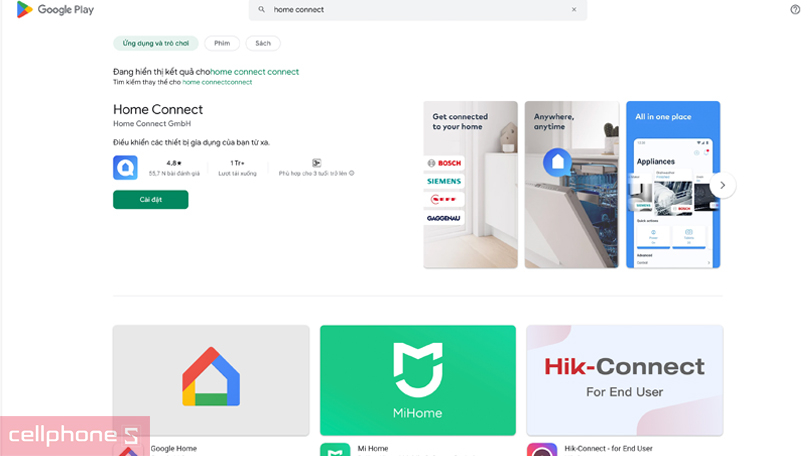Open the Anywhere, anytime screenshot
Screen dimensions: 810x456
(x=572, y=184)
